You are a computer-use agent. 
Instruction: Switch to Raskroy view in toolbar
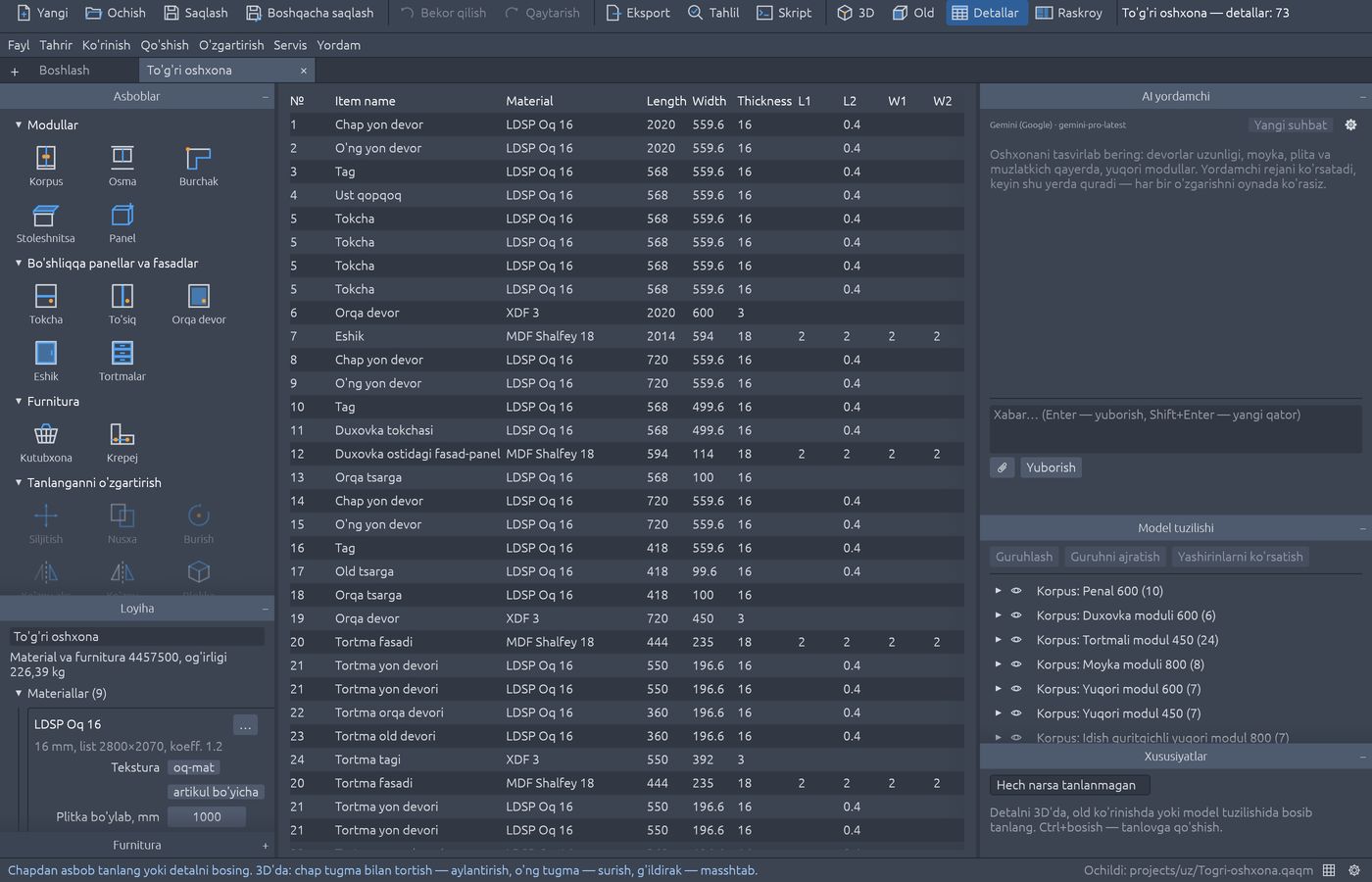1069,13
